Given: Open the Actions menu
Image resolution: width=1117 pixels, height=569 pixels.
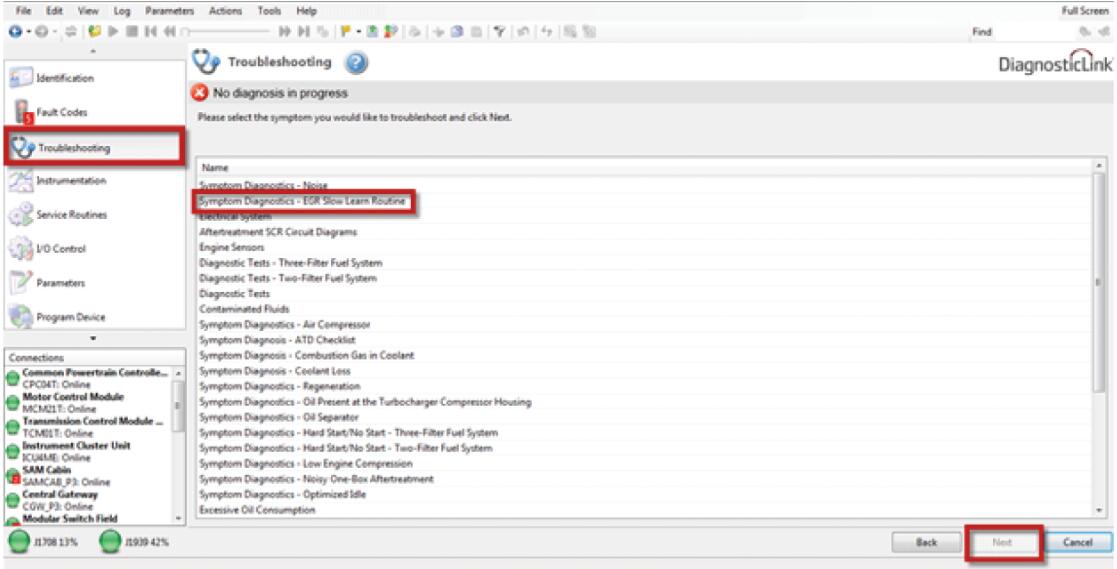Looking at the screenshot, I should [x=226, y=11].
